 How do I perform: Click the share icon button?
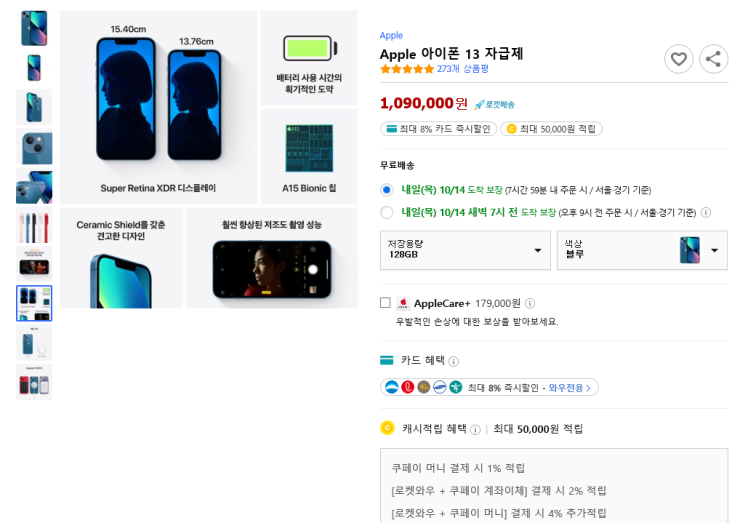pos(713,59)
